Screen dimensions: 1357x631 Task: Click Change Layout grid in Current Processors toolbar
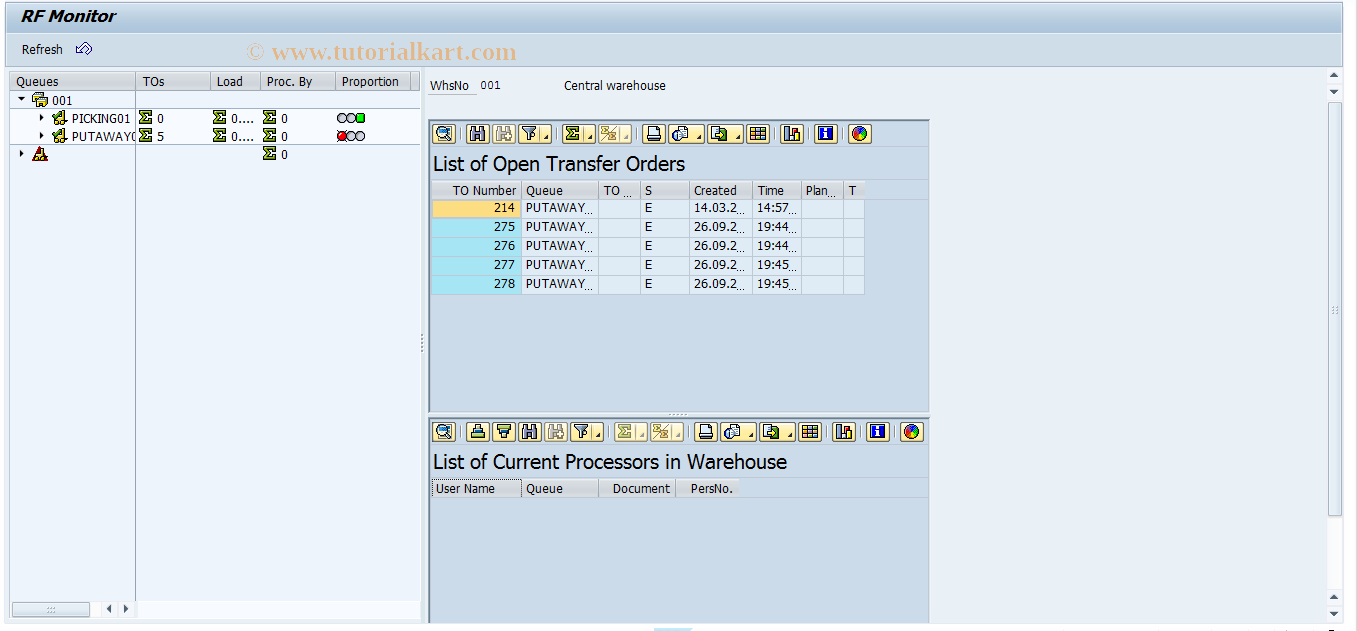810,432
